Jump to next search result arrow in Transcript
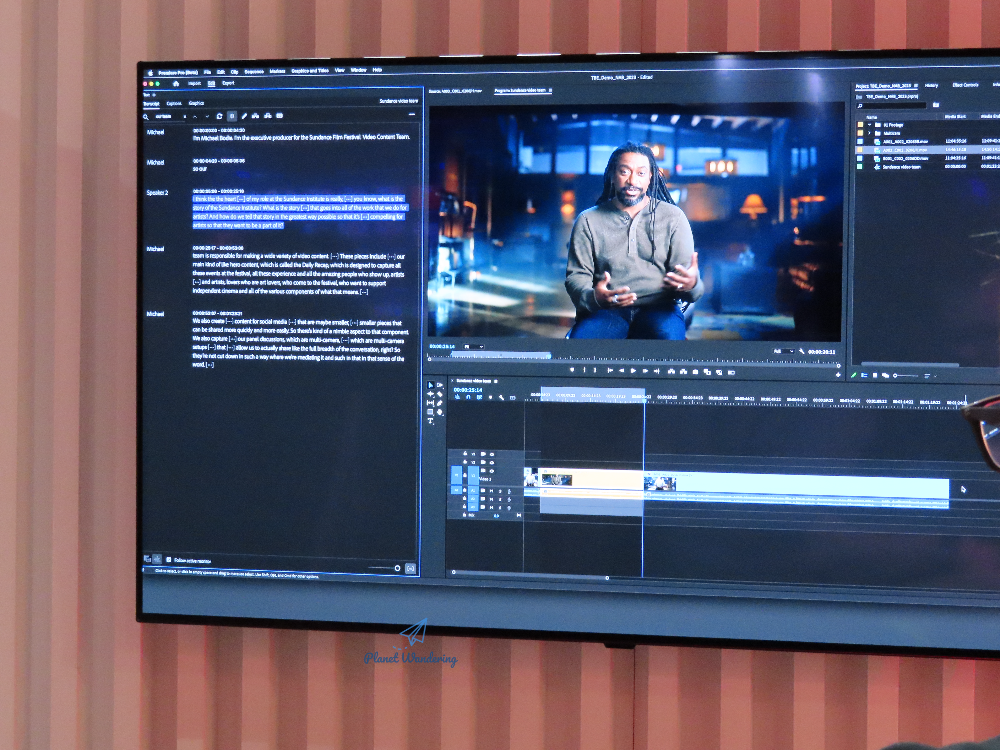 coord(207,116)
